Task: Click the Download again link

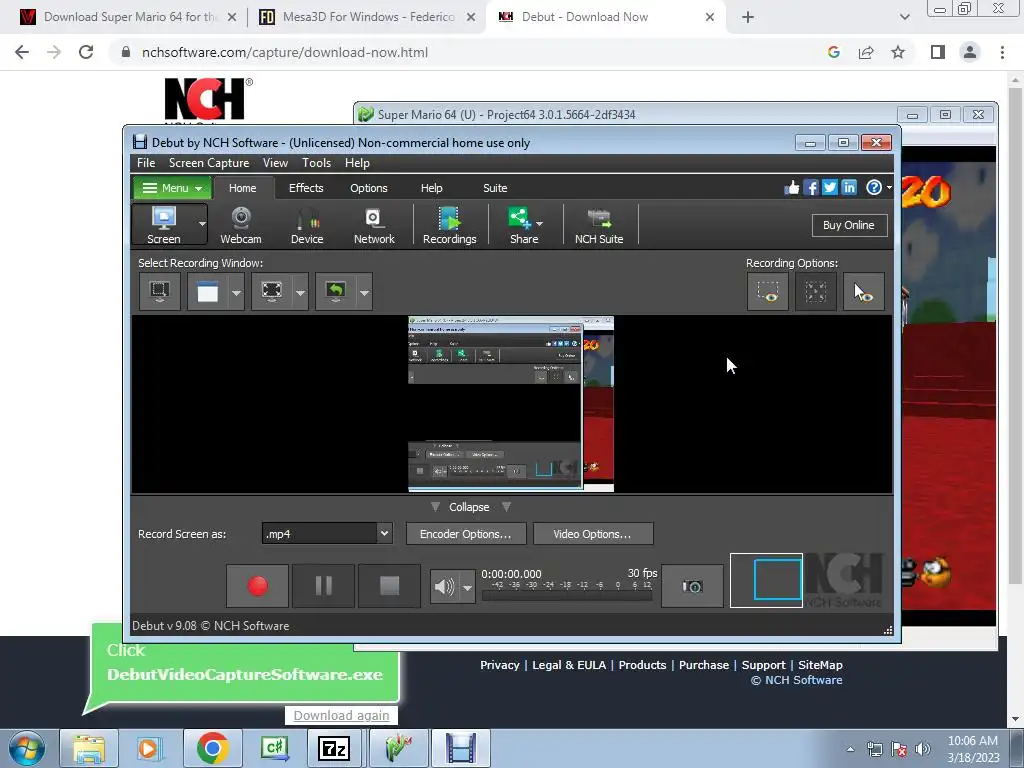Action: pyautogui.click(x=341, y=716)
